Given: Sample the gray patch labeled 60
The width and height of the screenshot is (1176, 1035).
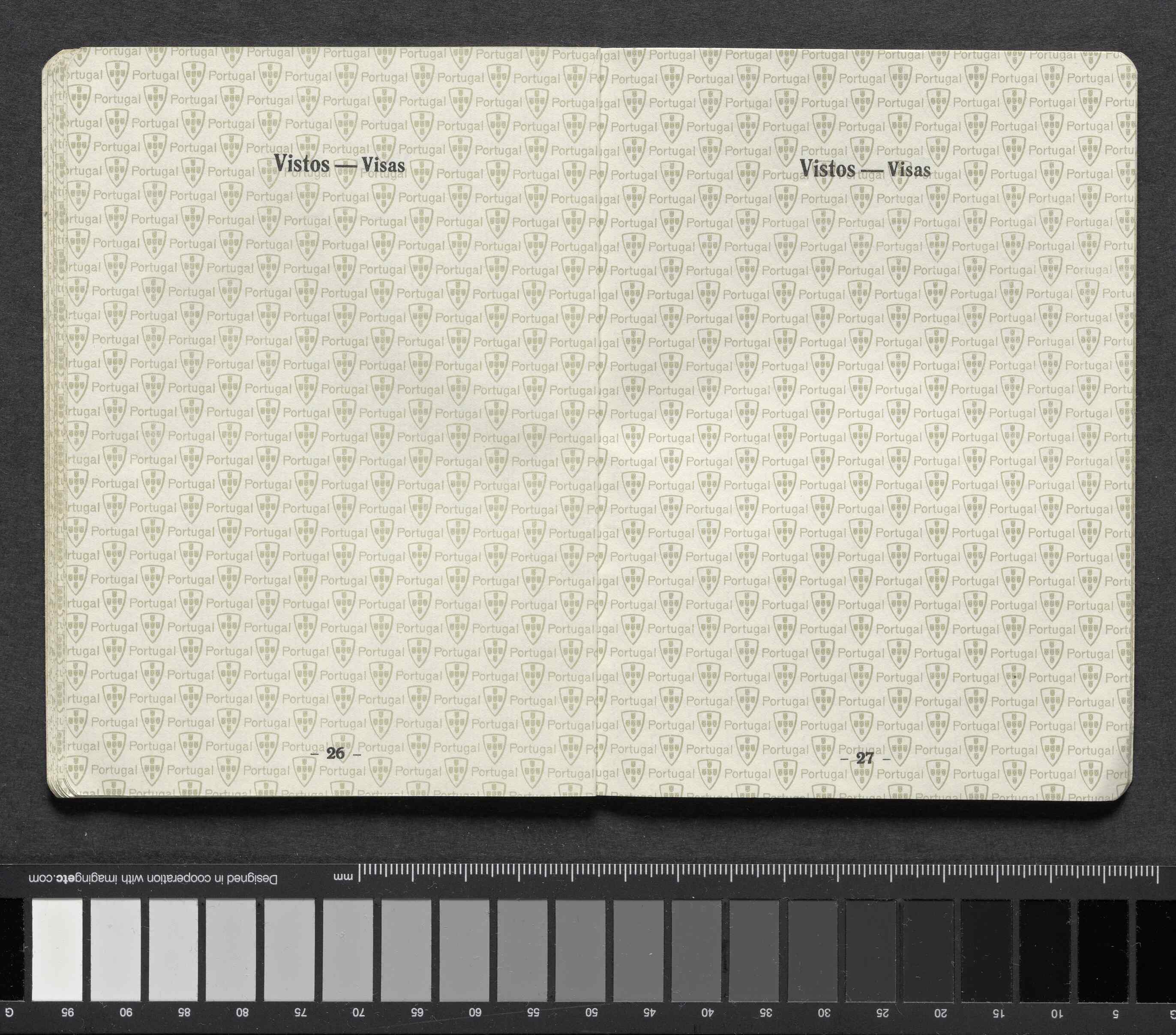Looking at the screenshot, I should click(464, 951).
